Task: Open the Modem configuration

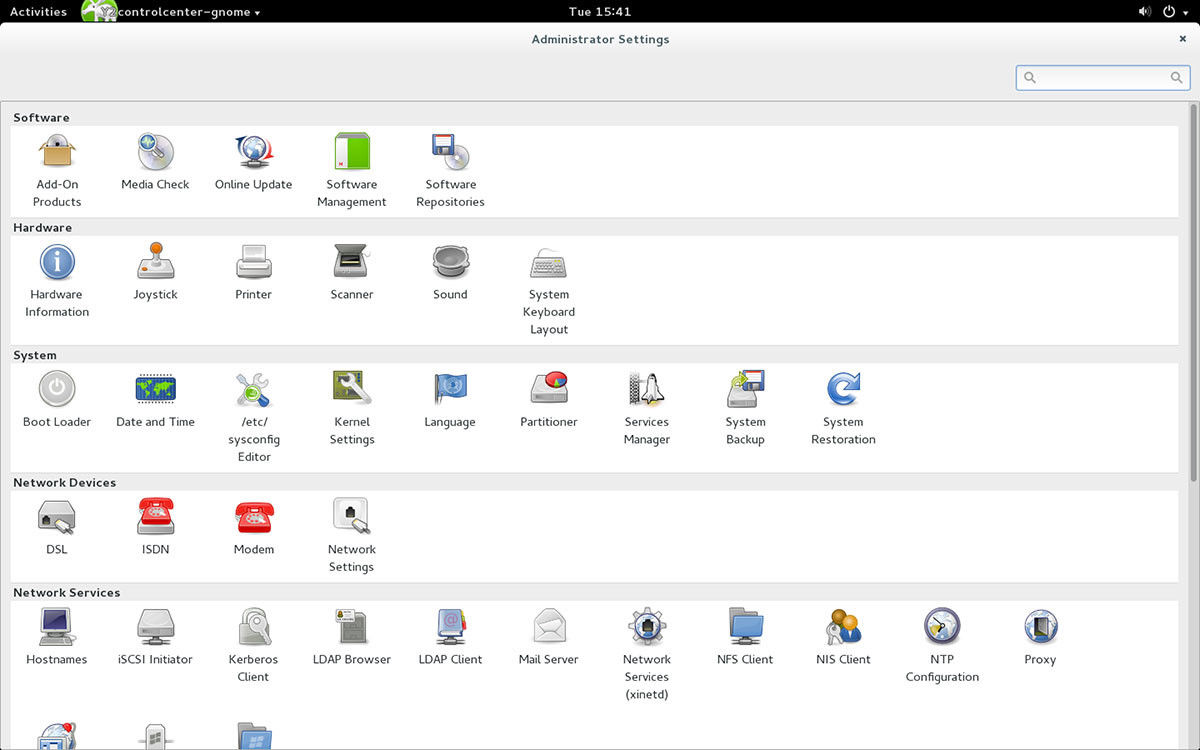Action: click(253, 527)
